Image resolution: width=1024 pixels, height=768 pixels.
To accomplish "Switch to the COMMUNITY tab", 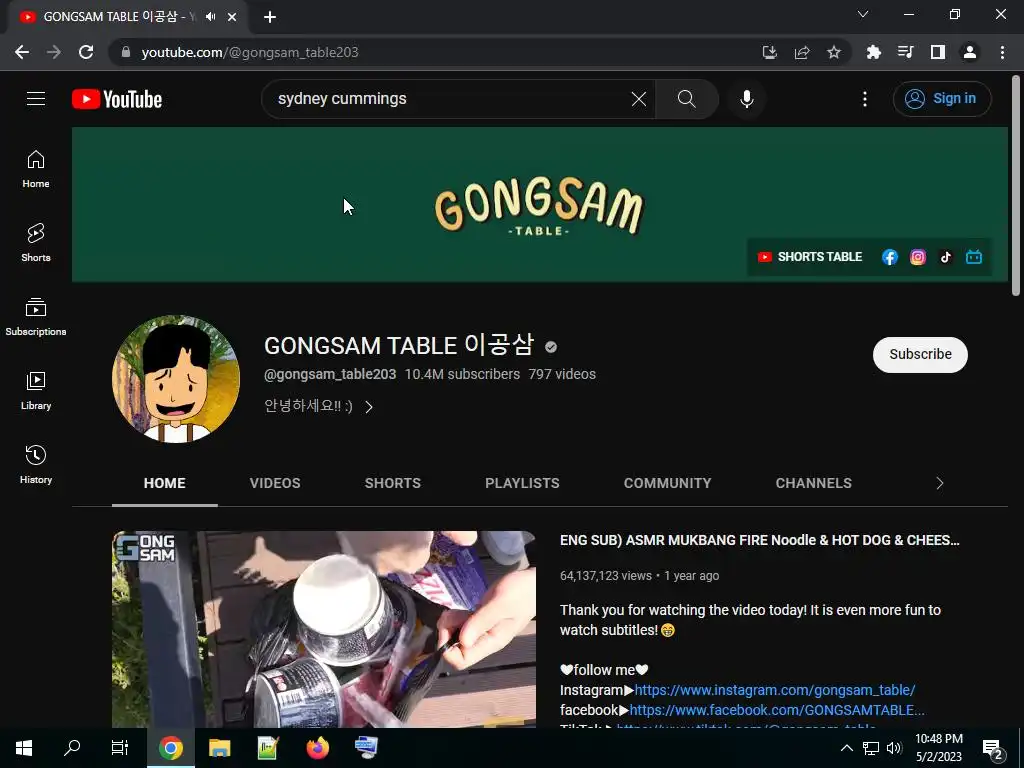I will (x=667, y=483).
